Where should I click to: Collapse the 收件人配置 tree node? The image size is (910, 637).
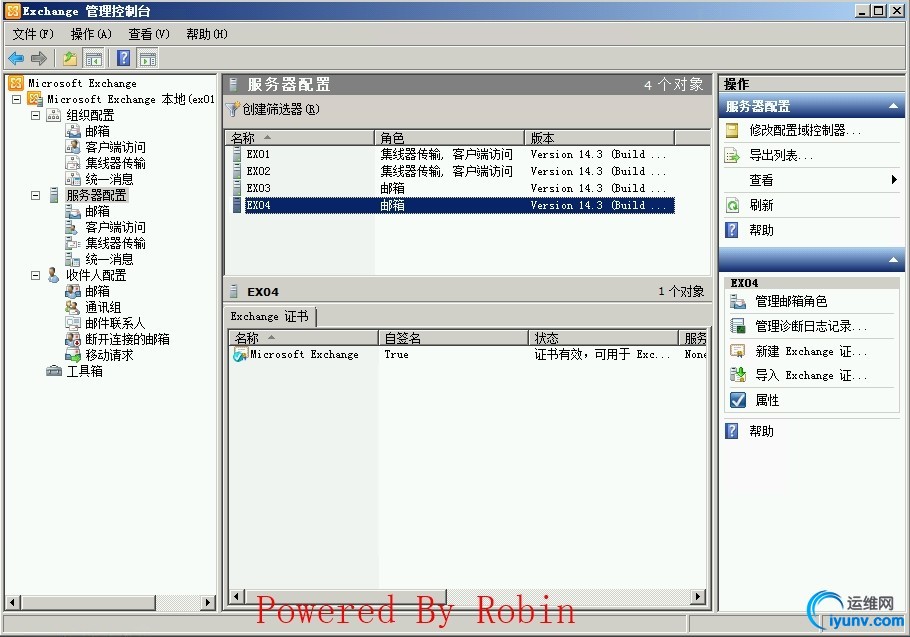35,275
